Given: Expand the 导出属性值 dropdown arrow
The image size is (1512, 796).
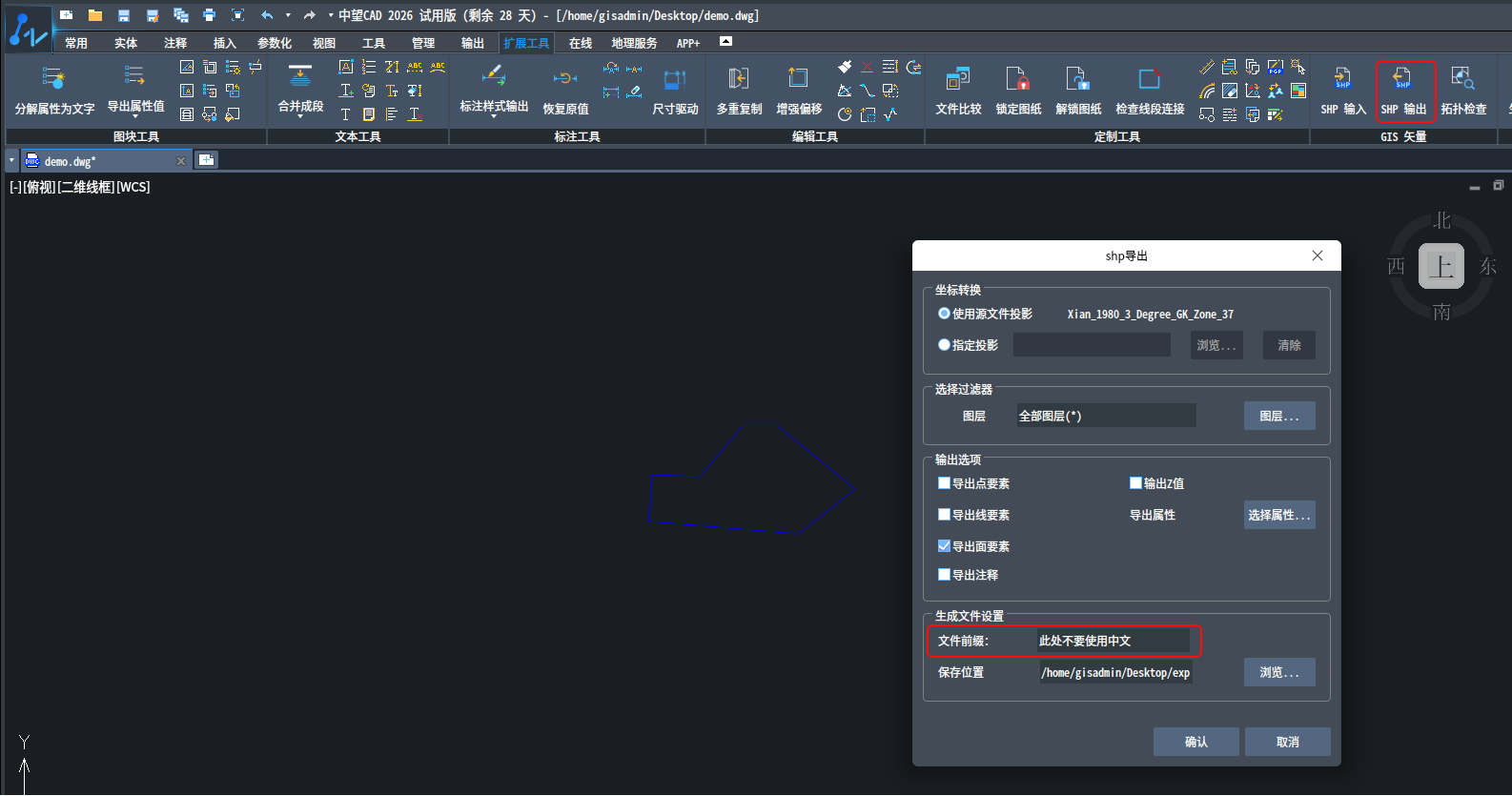Looking at the screenshot, I should click(135, 117).
